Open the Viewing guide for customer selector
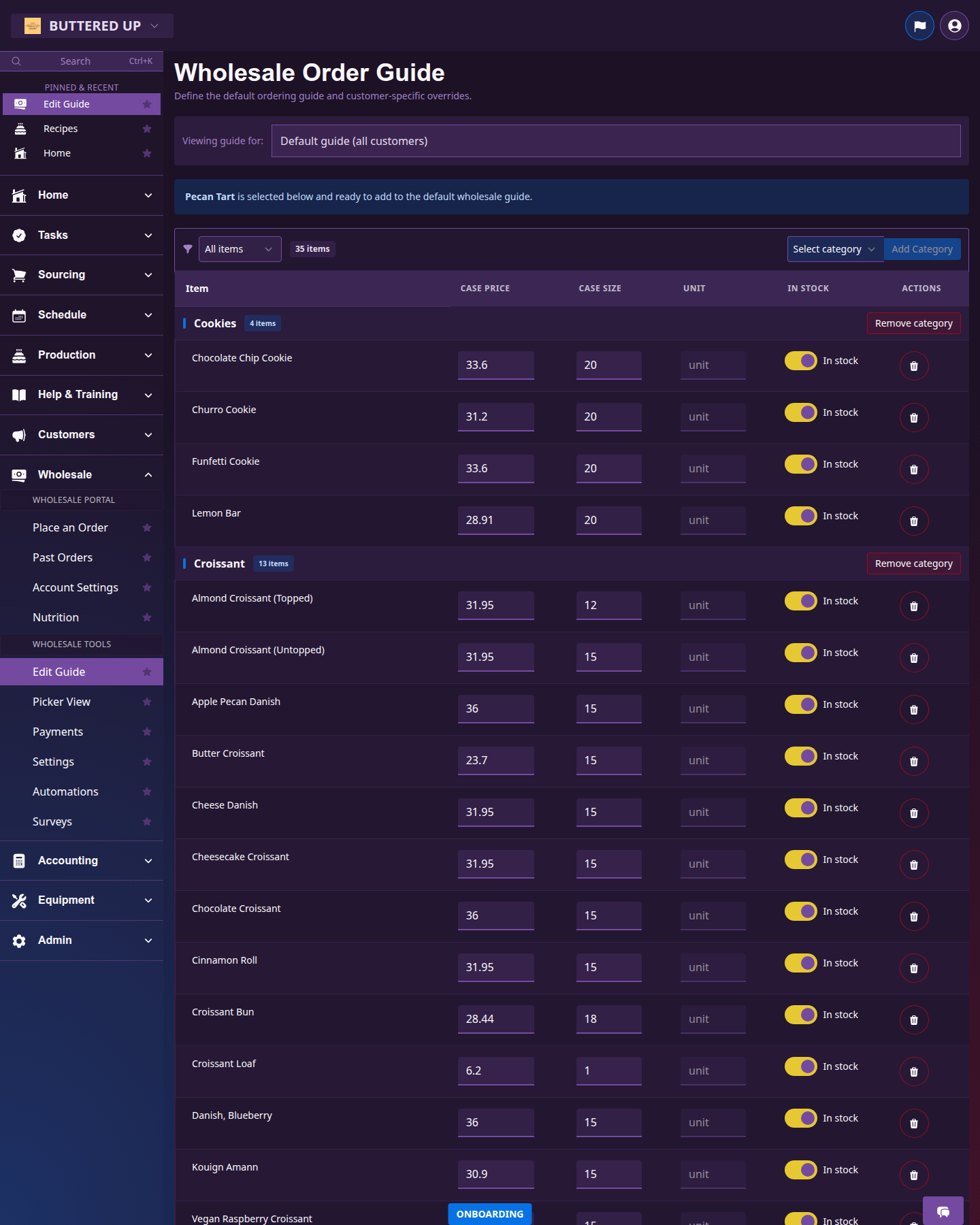The height and width of the screenshot is (1225, 980). click(x=616, y=141)
